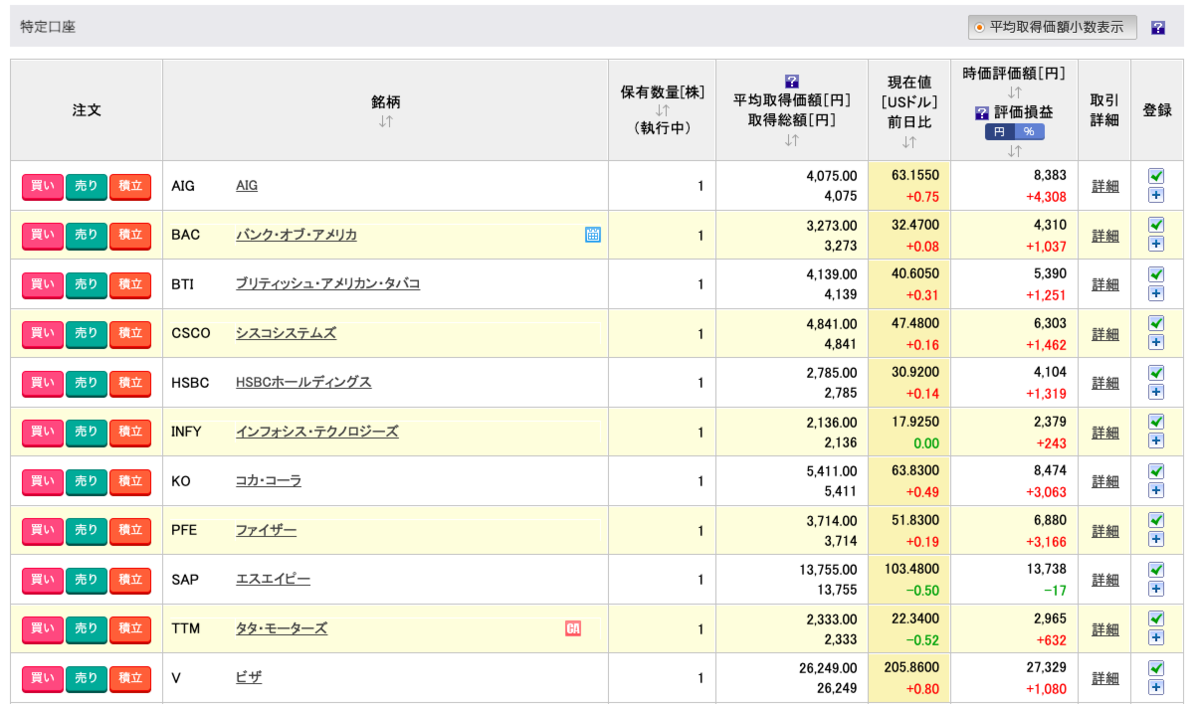
Task: Open エスエイピー link
Action: [273, 579]
